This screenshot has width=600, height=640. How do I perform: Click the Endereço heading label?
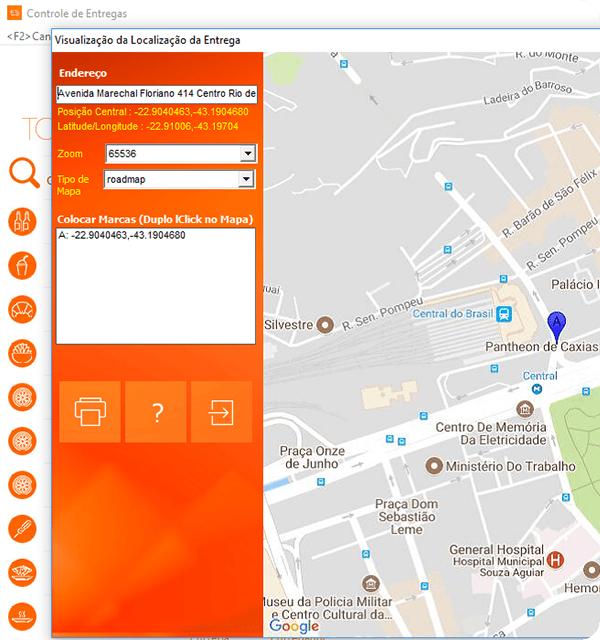(83, 73)
